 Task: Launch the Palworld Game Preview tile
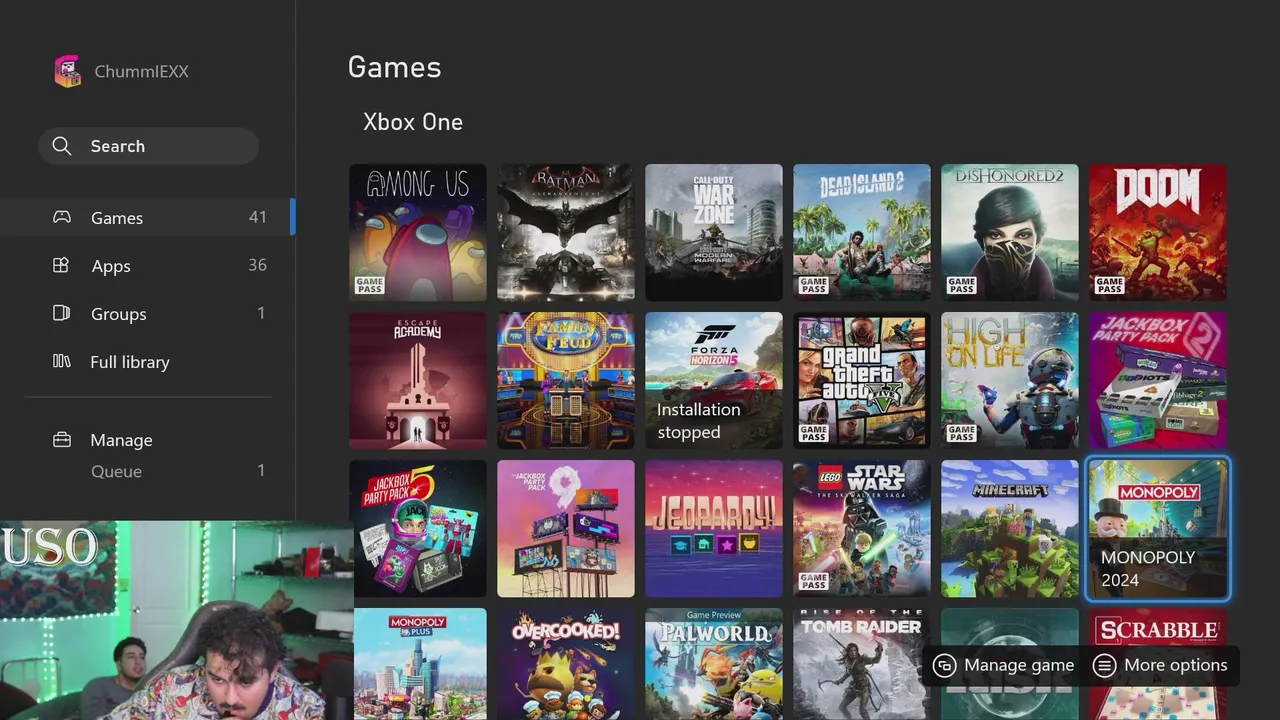pos(714,664)
